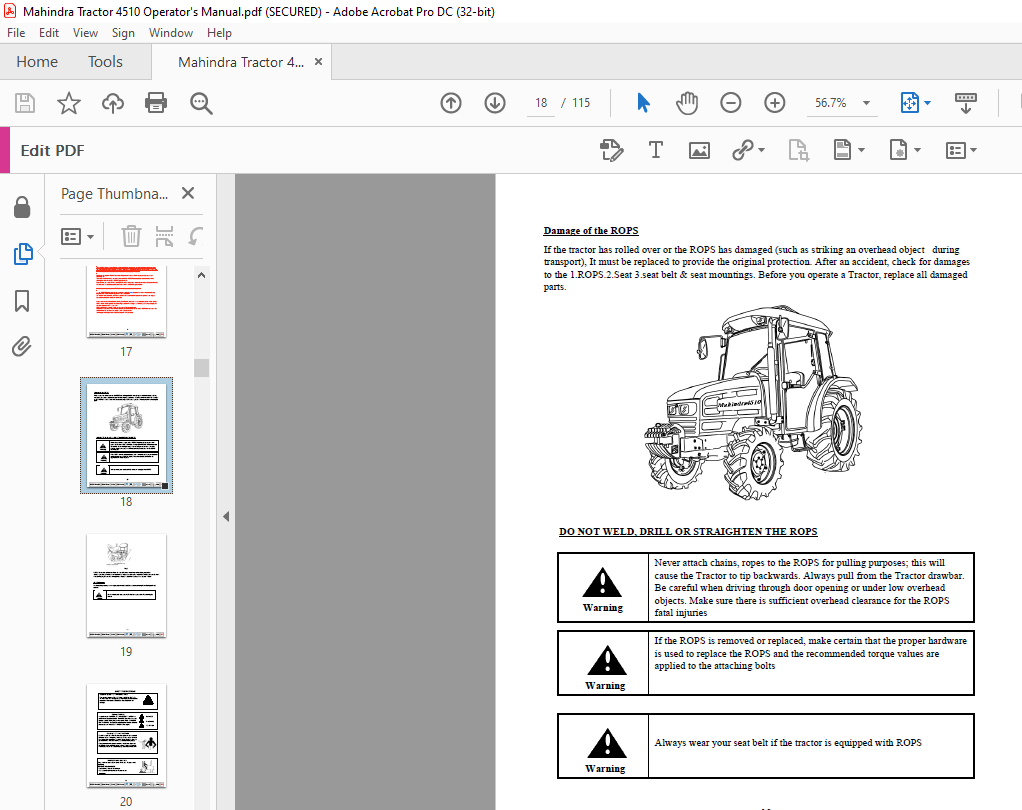The height and width of the screenshot is (810, 1022).
Task: Select the page 18 thumbnail
Action: [126, 435]
